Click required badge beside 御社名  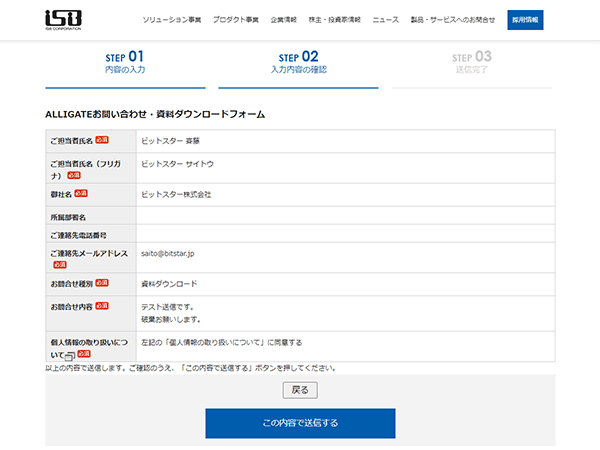coord(80,192)
